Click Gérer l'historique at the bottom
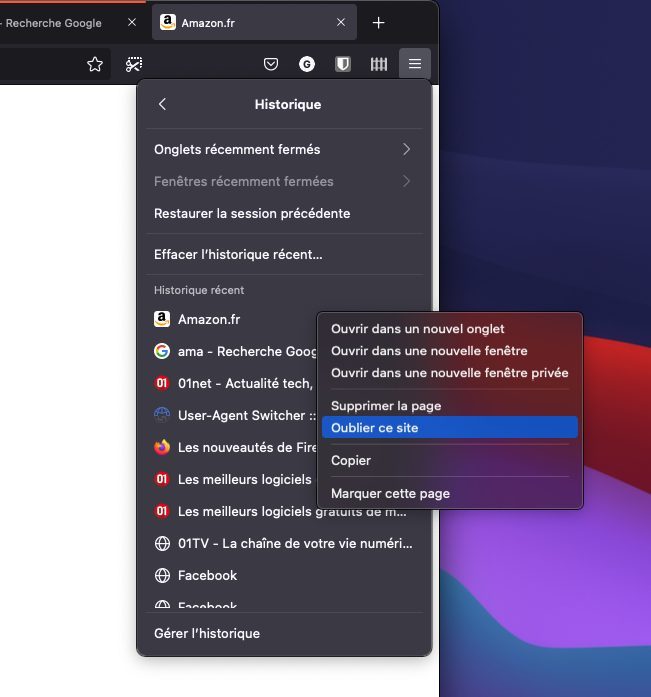This screenshot has width=651, height=697. coord(207,633)
